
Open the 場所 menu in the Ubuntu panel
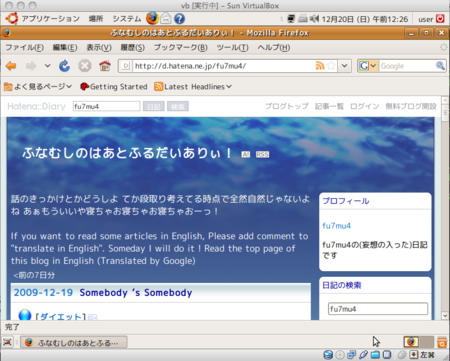[96, 19]
